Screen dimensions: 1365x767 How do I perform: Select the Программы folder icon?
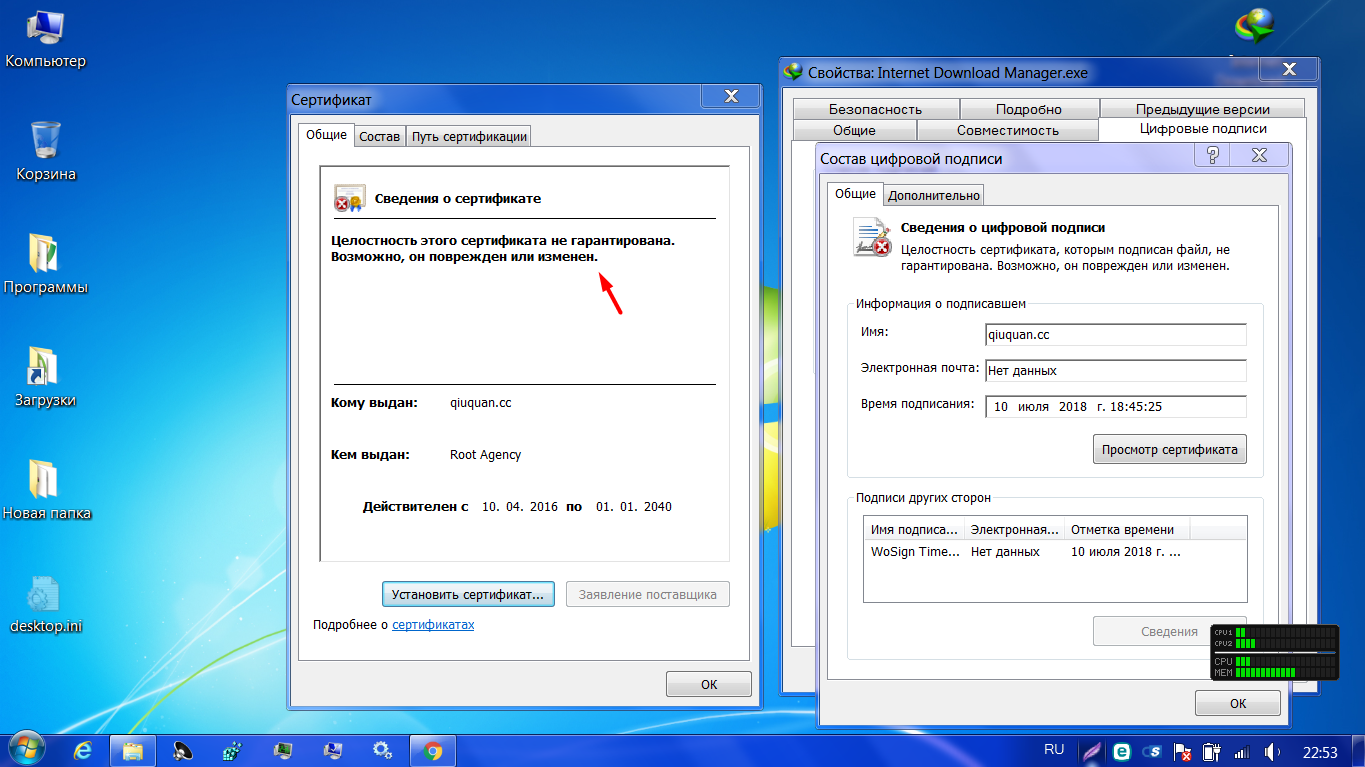click(x=45, y=264)
